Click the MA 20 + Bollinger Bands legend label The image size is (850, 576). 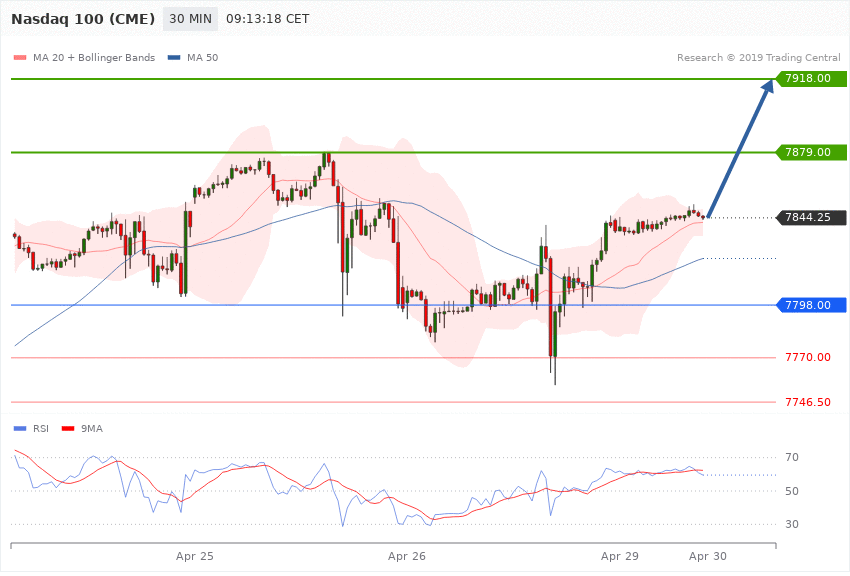click(94, 57)
